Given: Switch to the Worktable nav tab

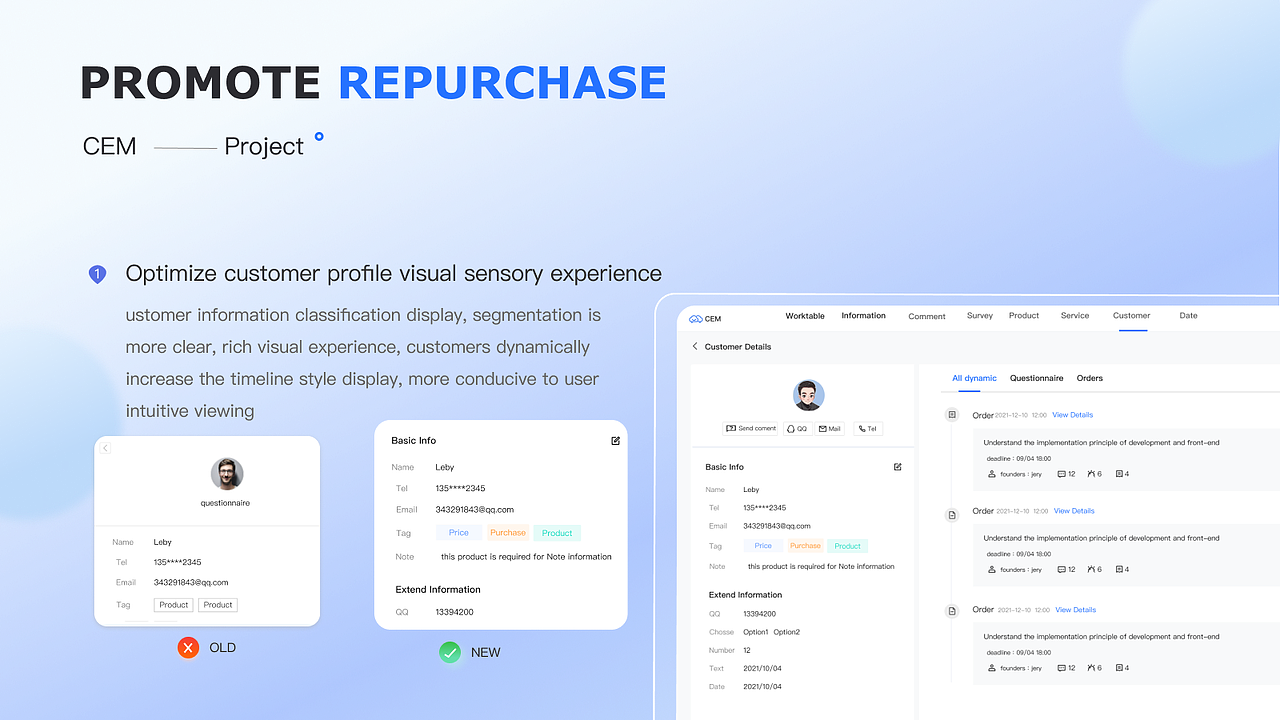Looking at the screenshot, I should 805,316.
